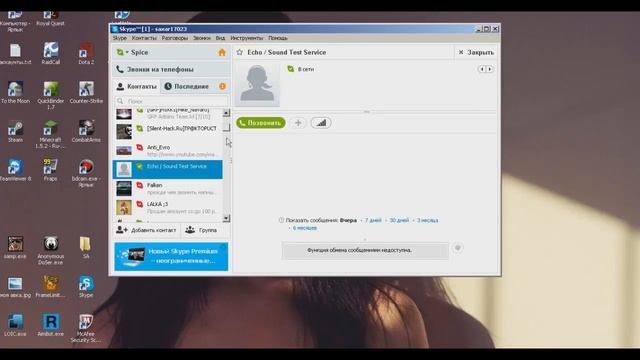Select the LALKA ;3 contact
640x360 pixels.
pos(168,207)
